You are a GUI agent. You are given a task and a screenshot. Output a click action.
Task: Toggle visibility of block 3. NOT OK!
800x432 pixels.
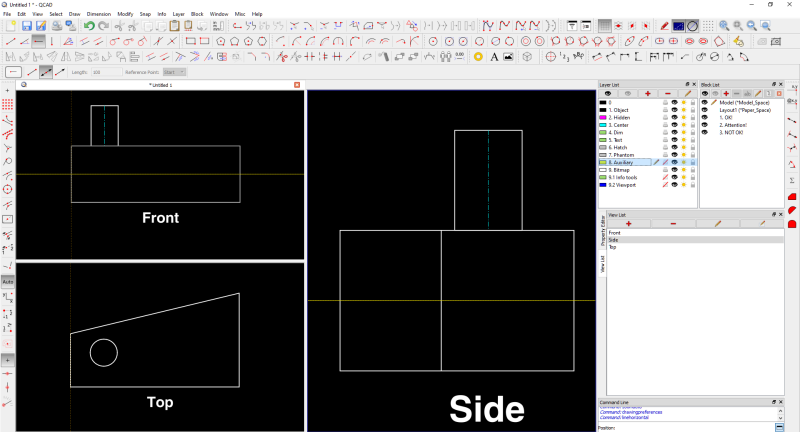(705, 133)
